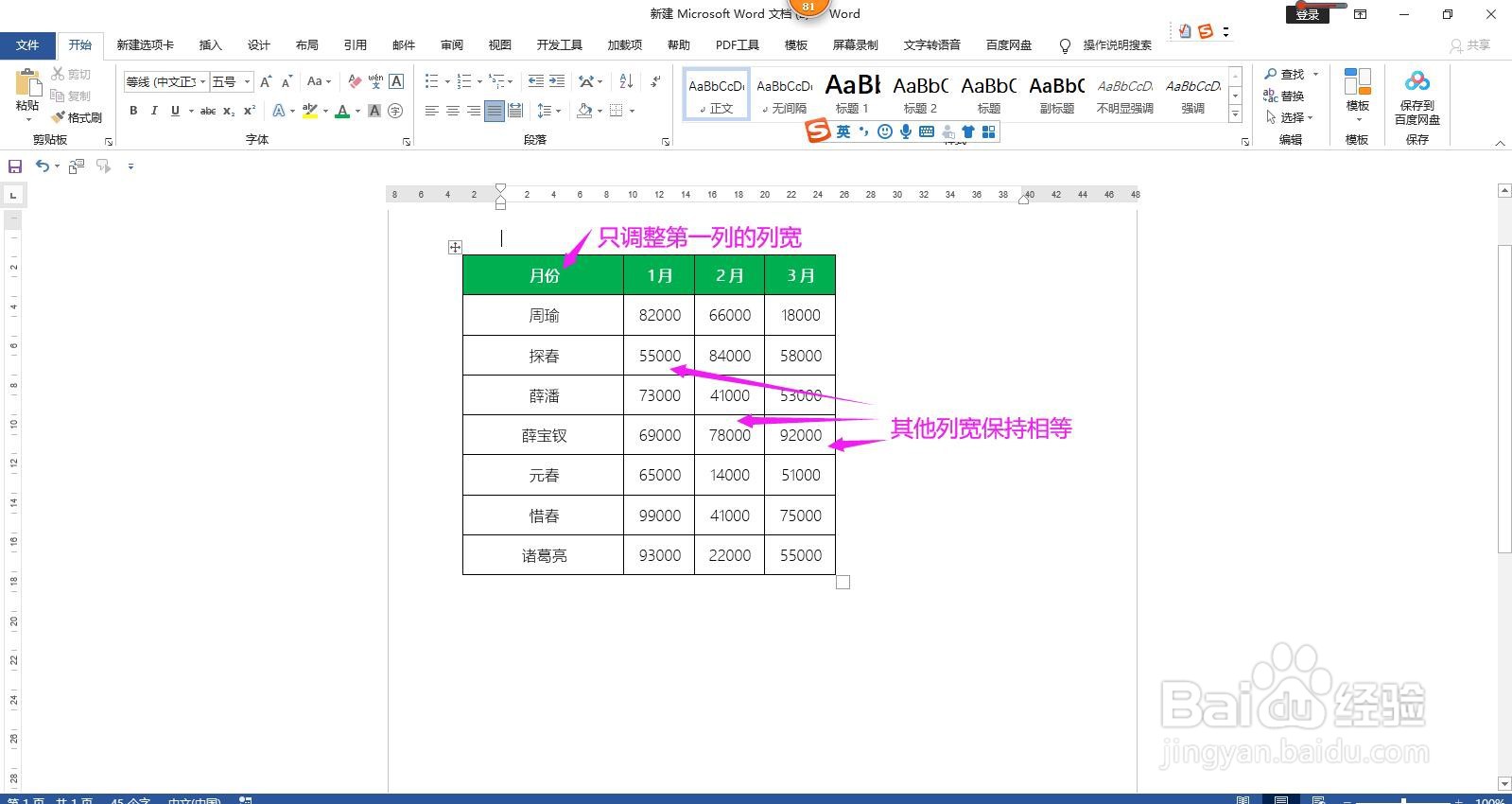The image size is (1512, 804).
Task: Open the font name dropdown
Action: point(202,82)
